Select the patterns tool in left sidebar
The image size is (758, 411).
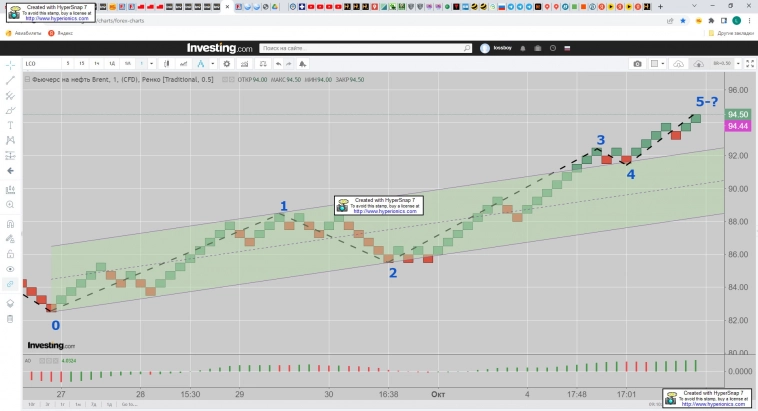[10, 140]
